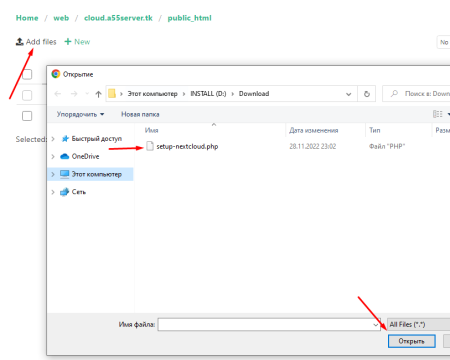The image size is (450, 360).
Task: Expand OneDrive tree node
Action: click(x=53, y=156)
